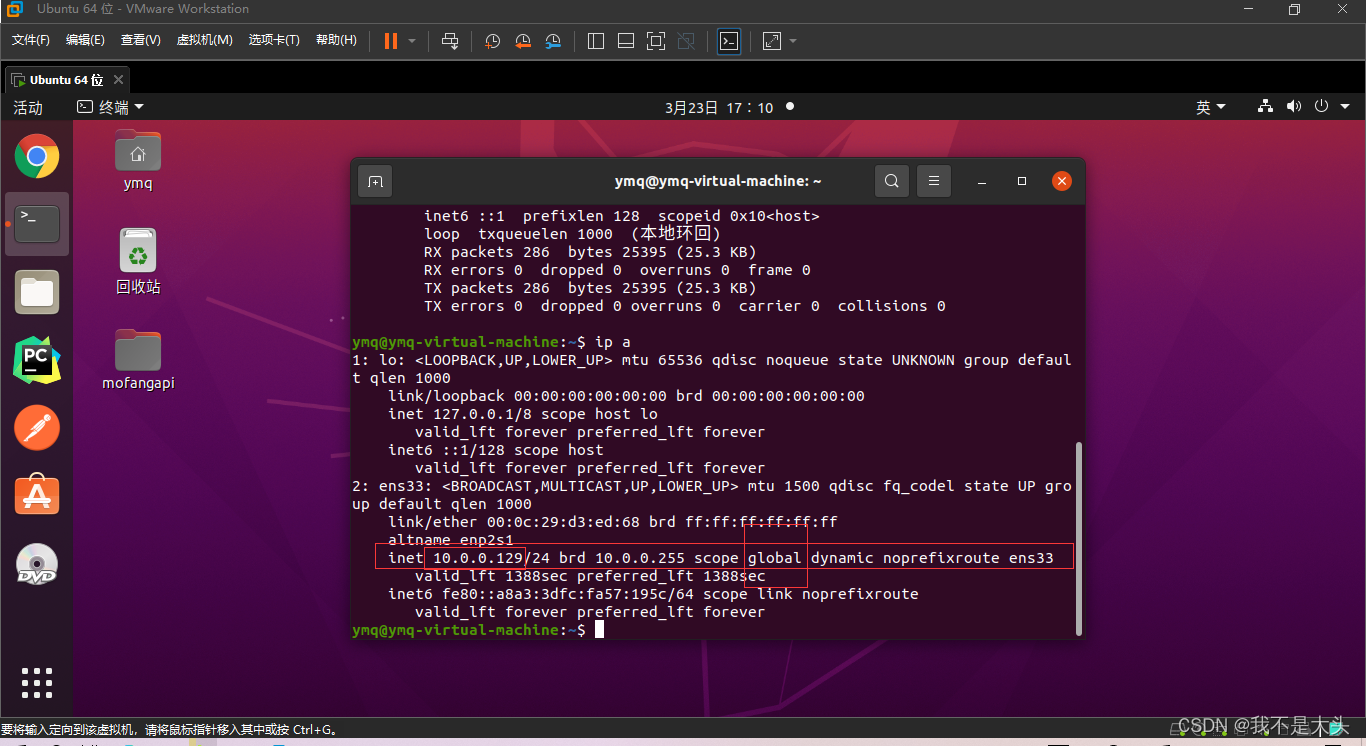Take a snapshot of this virtual machine
Image resolution: width=1366 pixels, height=746 pixels.
click(493, 41)
